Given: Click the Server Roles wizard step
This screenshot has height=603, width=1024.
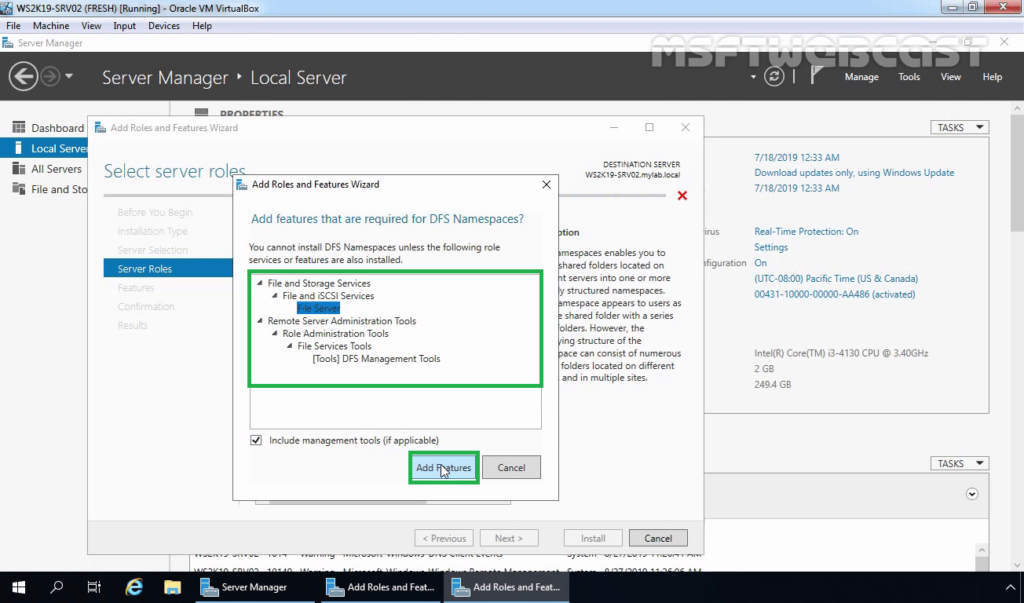Looking at the screenshot, I should click(168, 269).
